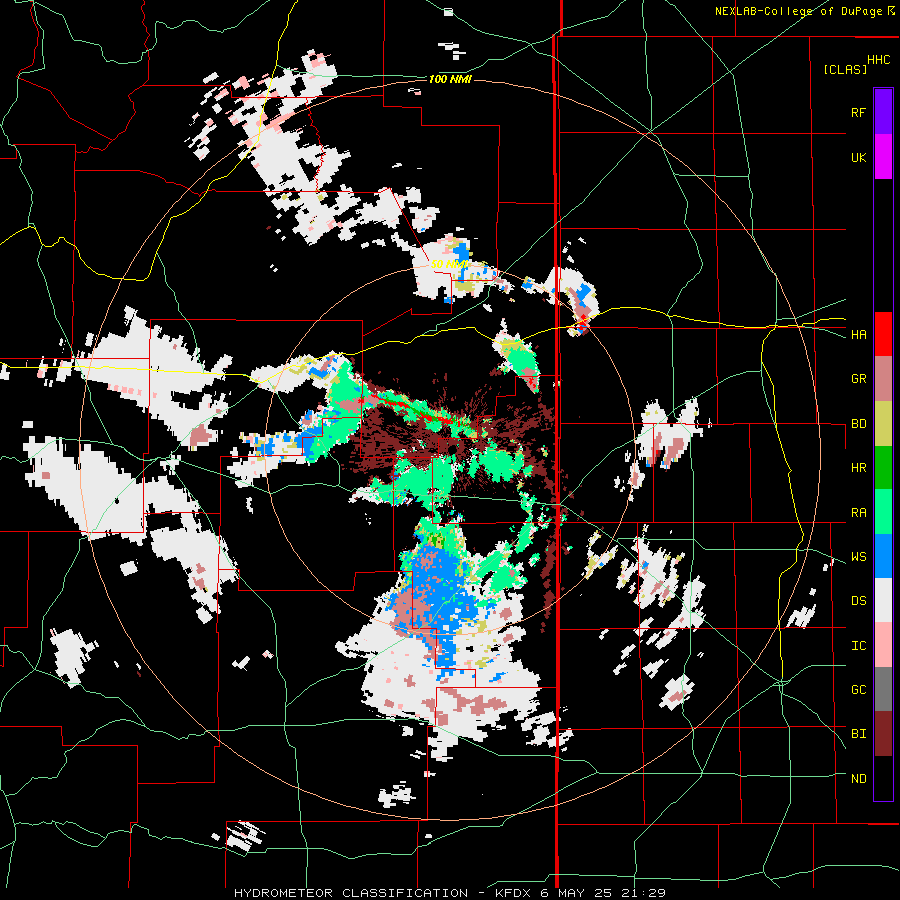Click the ND legend label
The image size is (900, 900).
point(858,779)
